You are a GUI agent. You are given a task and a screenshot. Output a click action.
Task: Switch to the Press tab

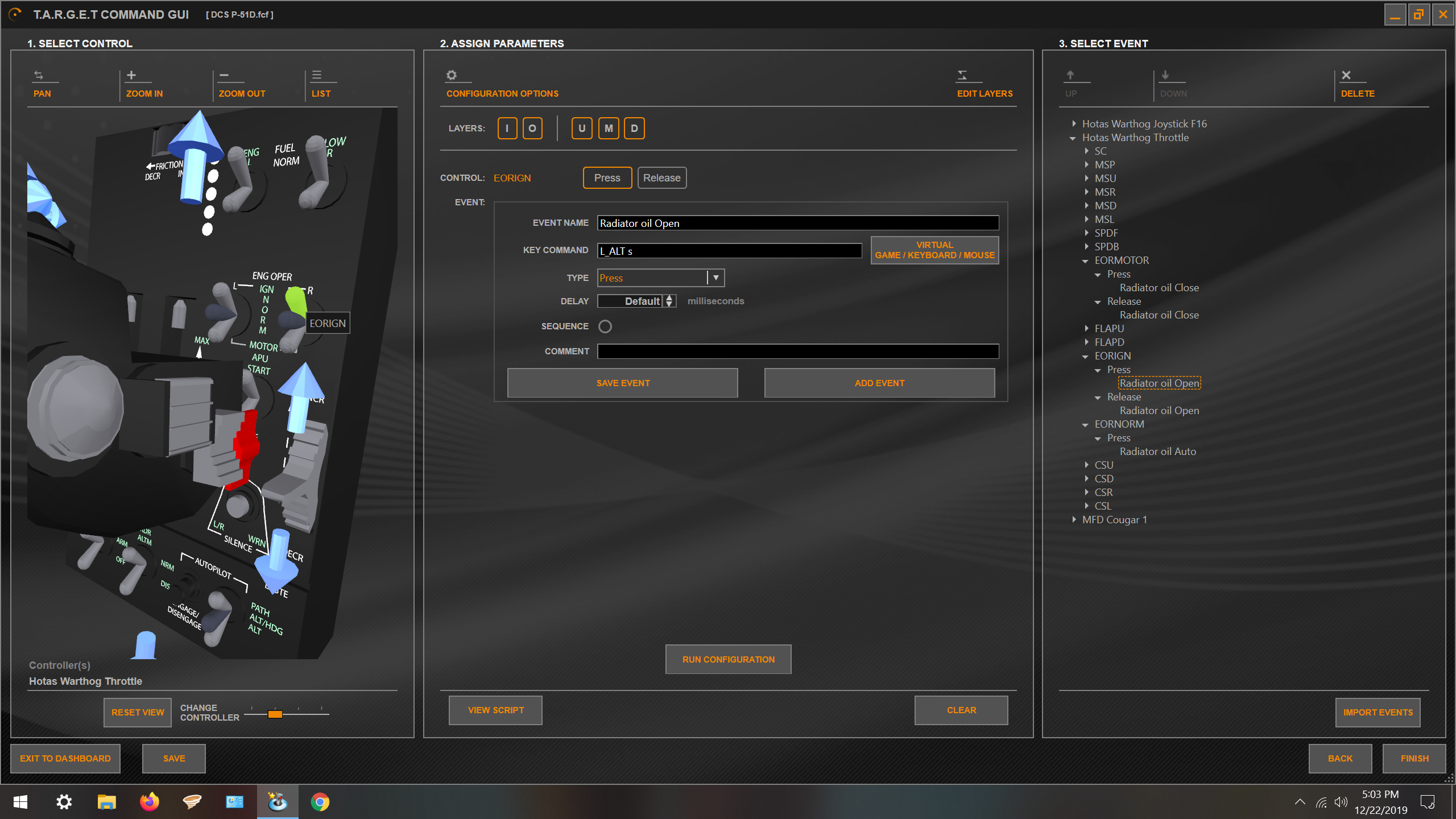pyautogui.click(x=607, y=178)
